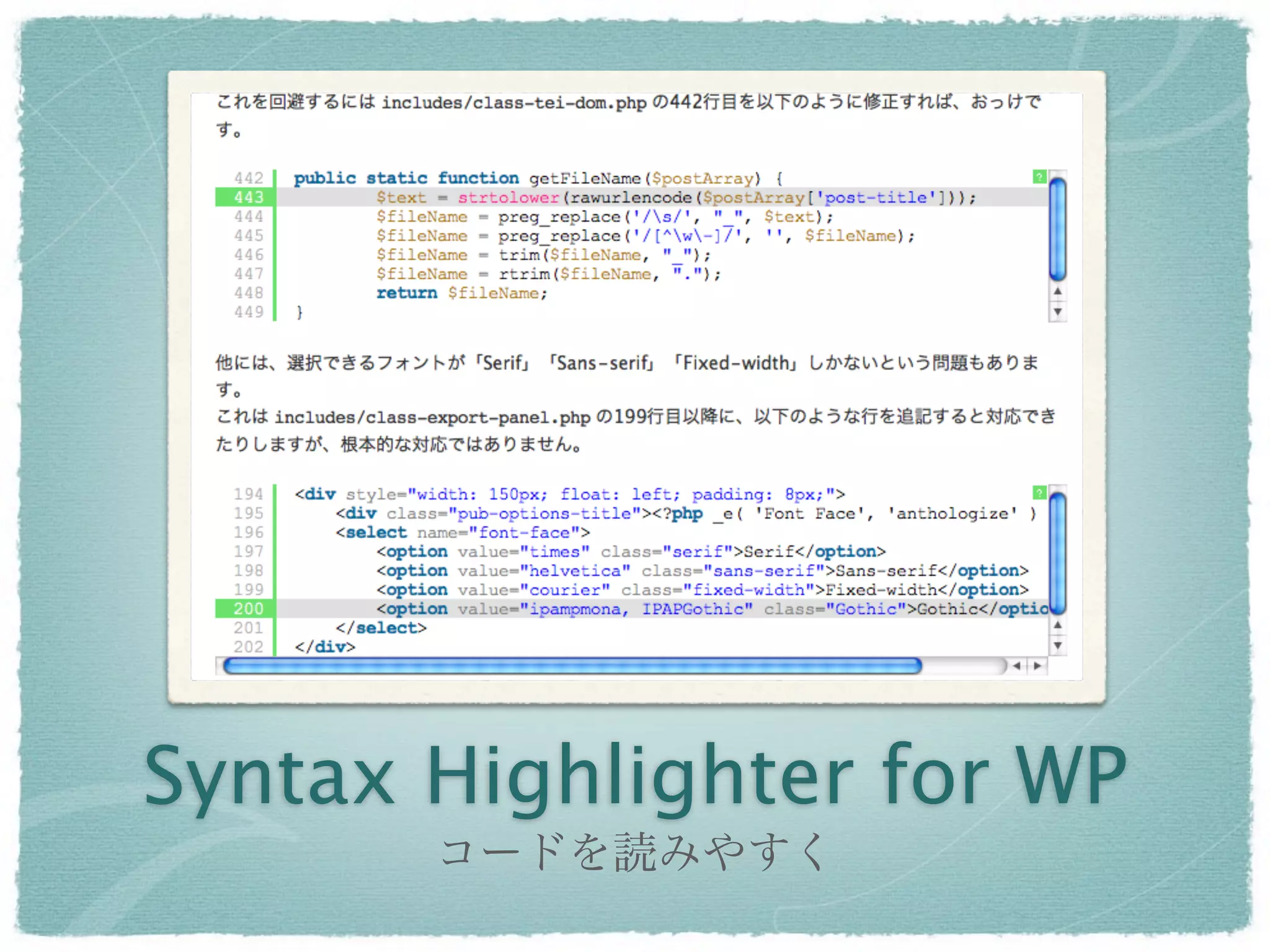This screenshot has width=1270, height=952.
Task: Click the strtolower call in line 443
Action: [x=508, y=198]
